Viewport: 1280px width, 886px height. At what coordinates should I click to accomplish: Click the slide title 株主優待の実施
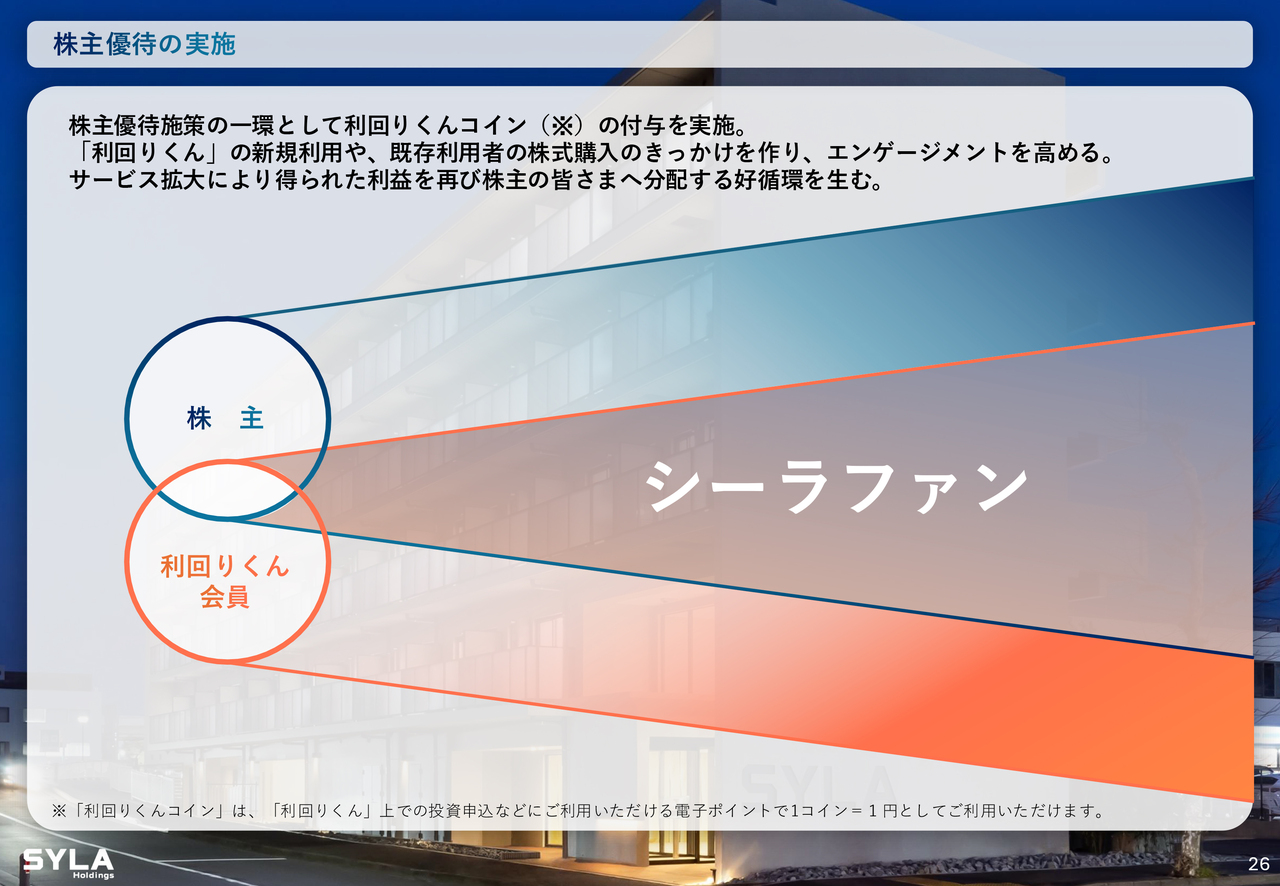145,44
